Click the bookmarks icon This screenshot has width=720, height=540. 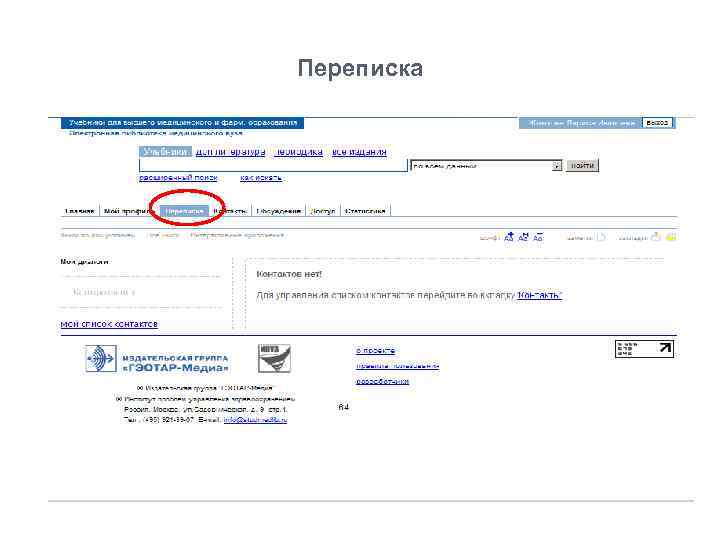point(656,237)
